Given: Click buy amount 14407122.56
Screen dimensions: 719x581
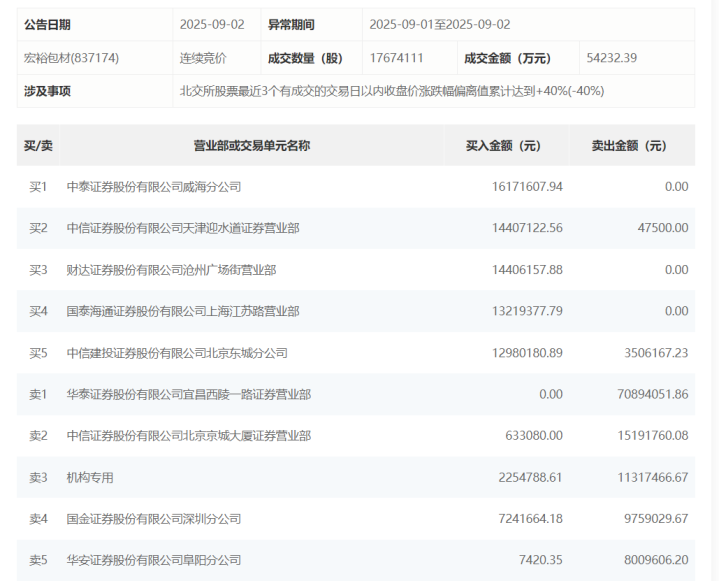Looking at the screenshot, I should click(527, 228).
